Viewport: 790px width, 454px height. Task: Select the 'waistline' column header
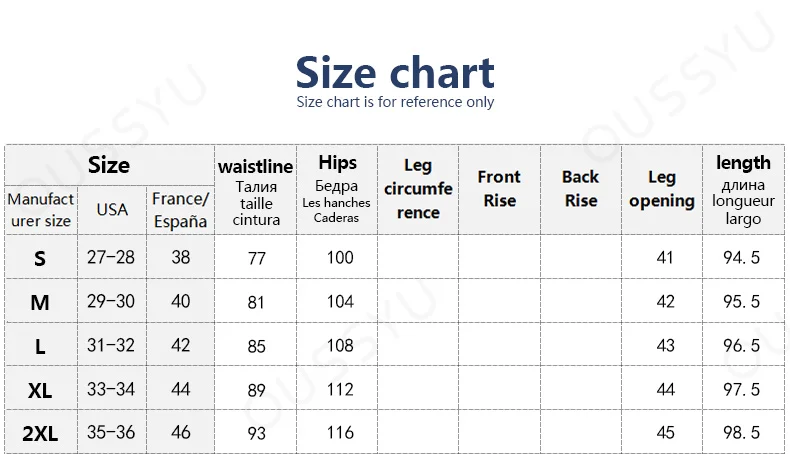pos(256,190)
